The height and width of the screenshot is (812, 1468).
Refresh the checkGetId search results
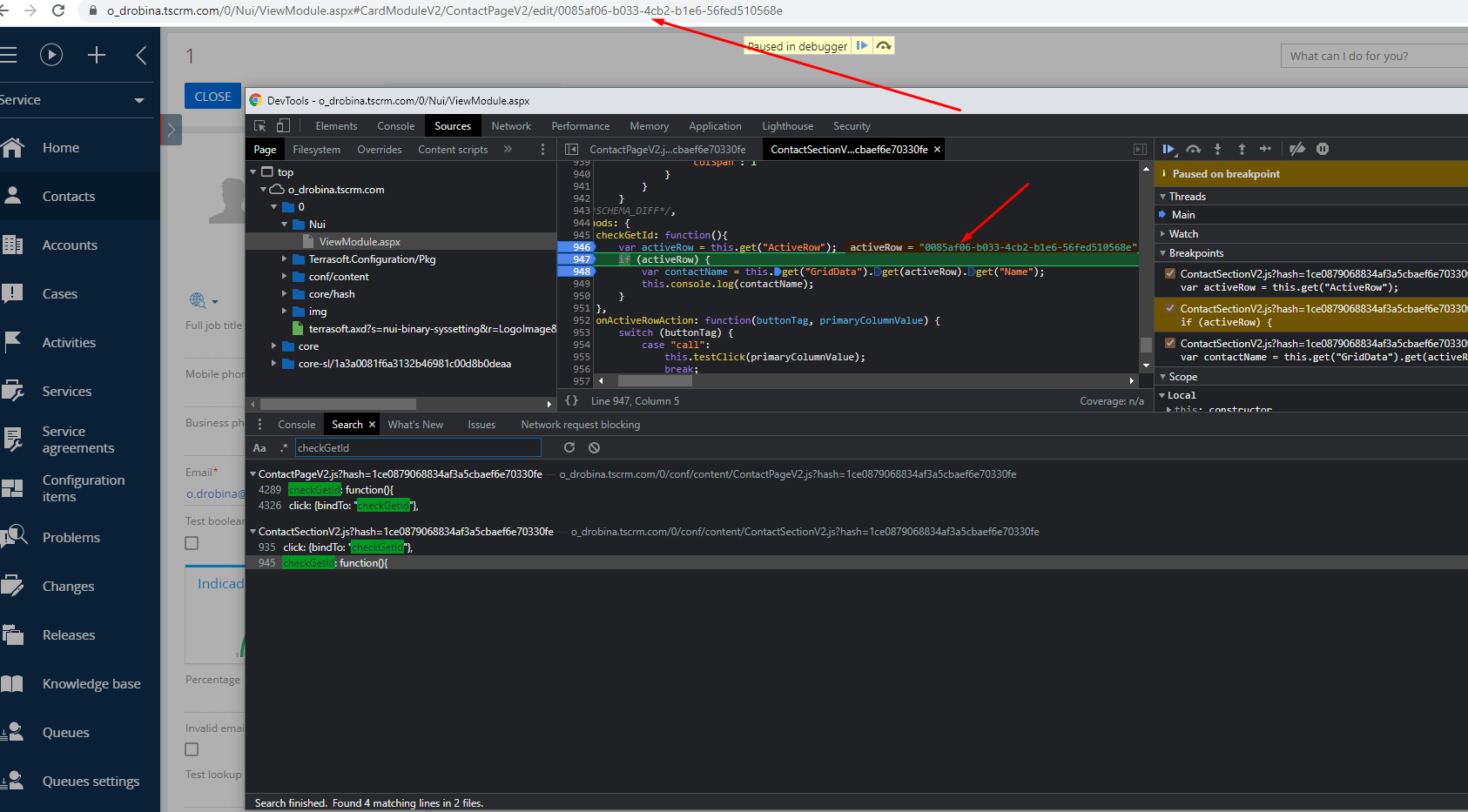click(x=569, y=447)
